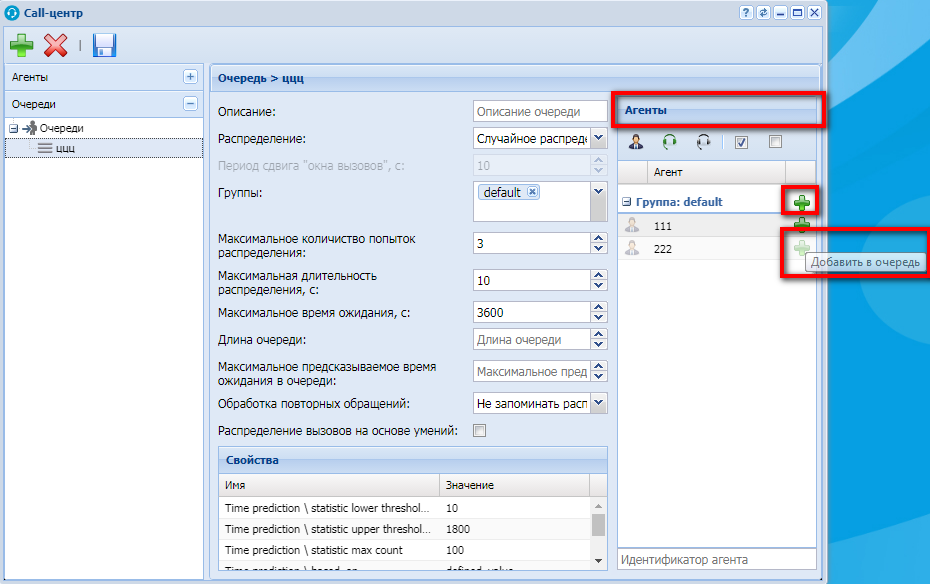Screen dimensions: 930x584
Task: Increase maximum distribution attempts value
Action: [599, 238]
